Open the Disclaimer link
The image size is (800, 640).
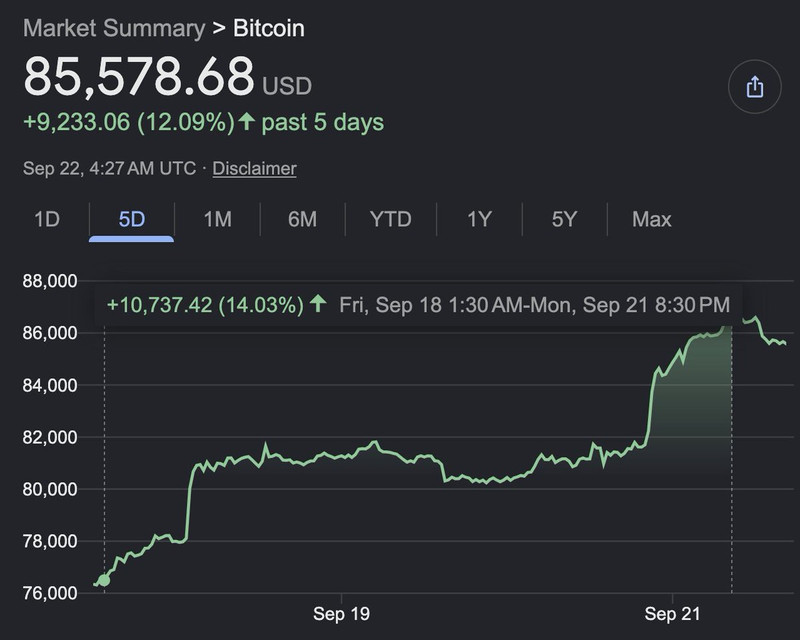point(254,168)
